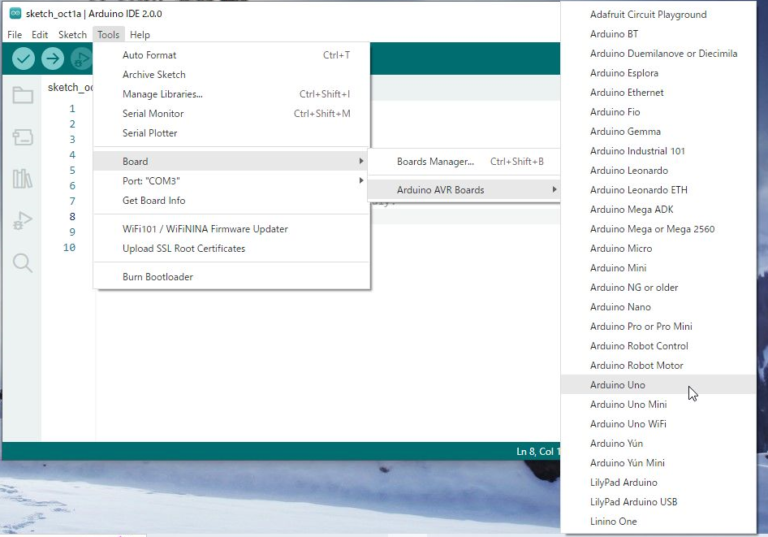Image resolution: width=768 pixels, height=537 pixels.
Task: Select Arduino Mini board
Action: pyautogui.click(x=658, y=268)
